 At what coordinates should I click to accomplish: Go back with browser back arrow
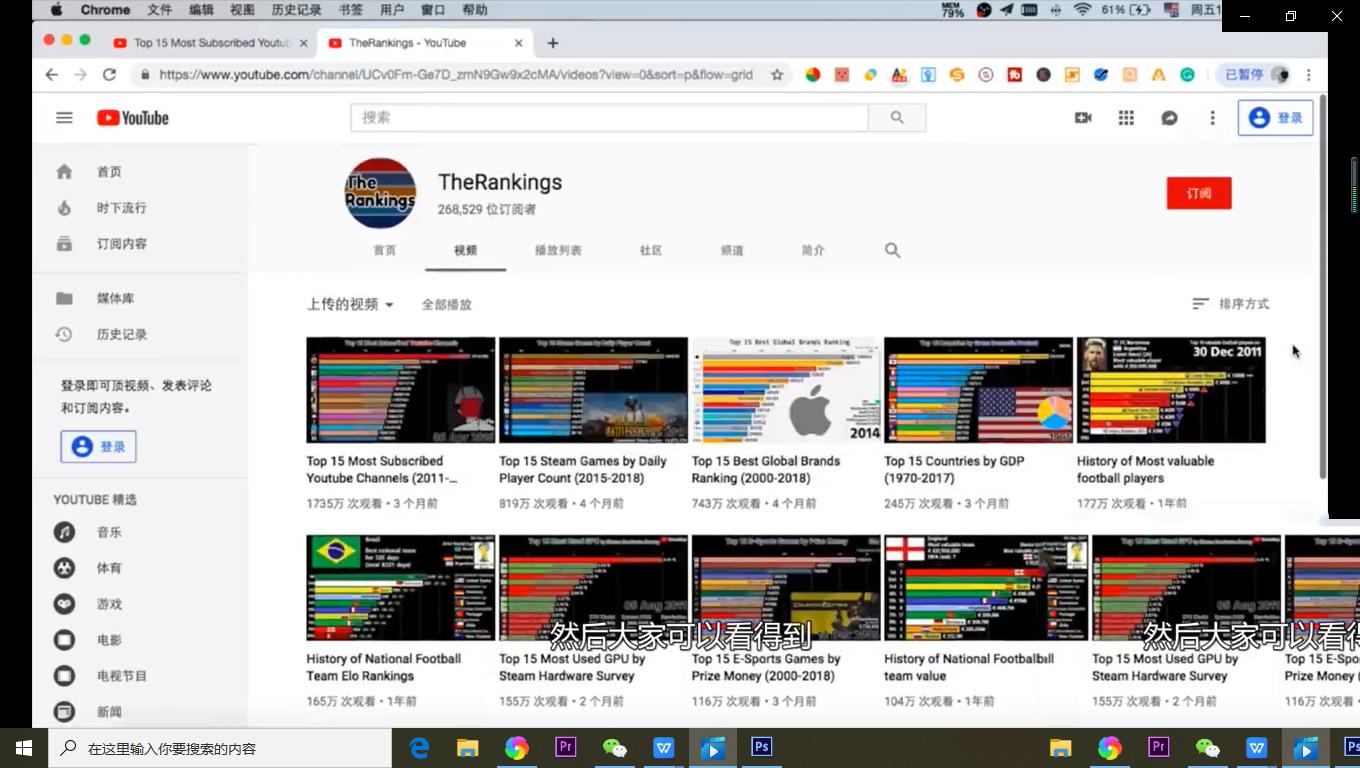[52, 75]
